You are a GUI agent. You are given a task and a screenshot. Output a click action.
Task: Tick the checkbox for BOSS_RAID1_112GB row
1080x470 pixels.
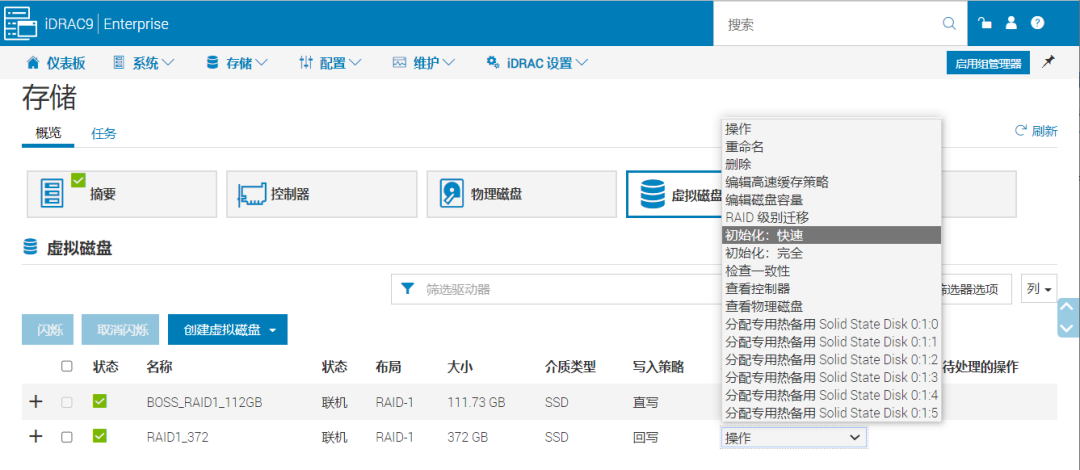coord(67,402)
